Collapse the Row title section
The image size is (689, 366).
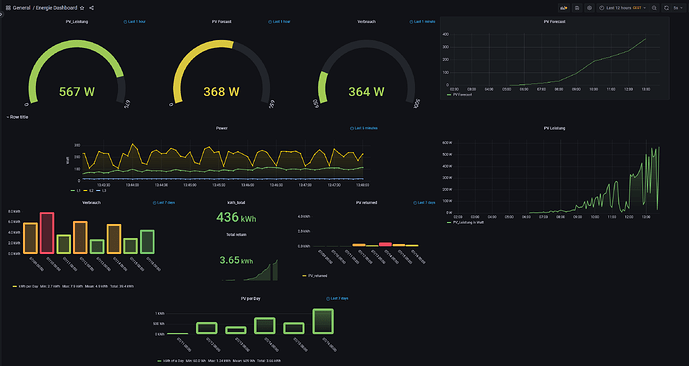(x=18, y=117)
